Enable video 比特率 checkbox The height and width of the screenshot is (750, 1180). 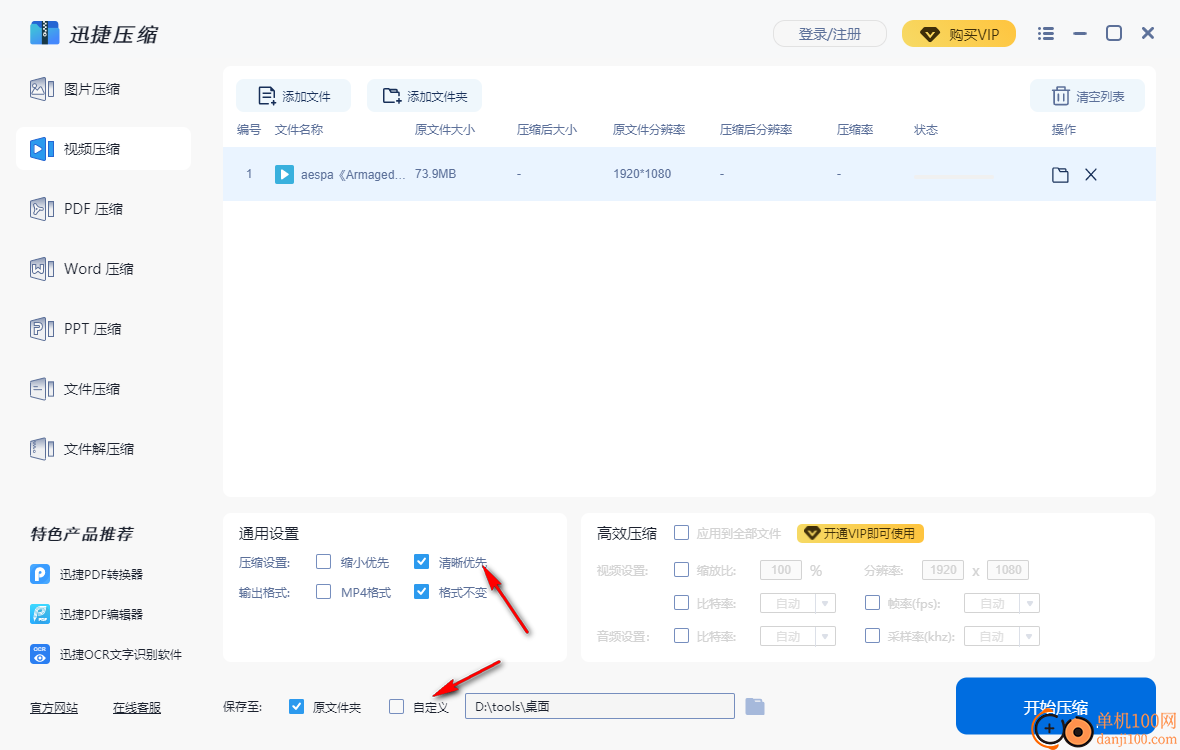pyautogui.click(x=681, y=603)
